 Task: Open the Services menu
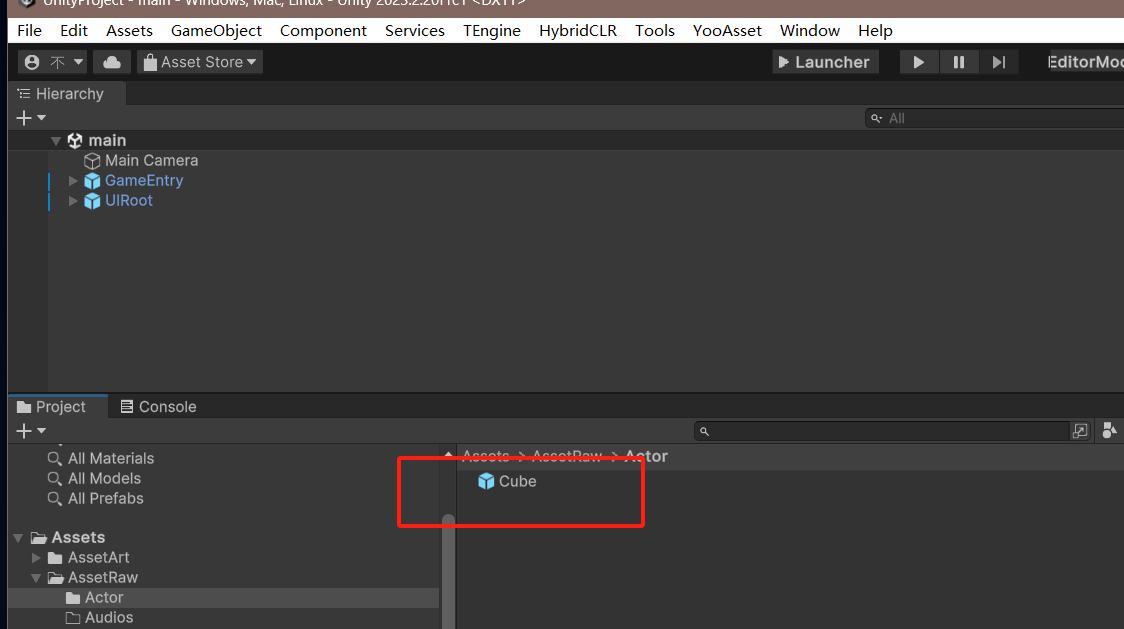click(x=414, y=31)
